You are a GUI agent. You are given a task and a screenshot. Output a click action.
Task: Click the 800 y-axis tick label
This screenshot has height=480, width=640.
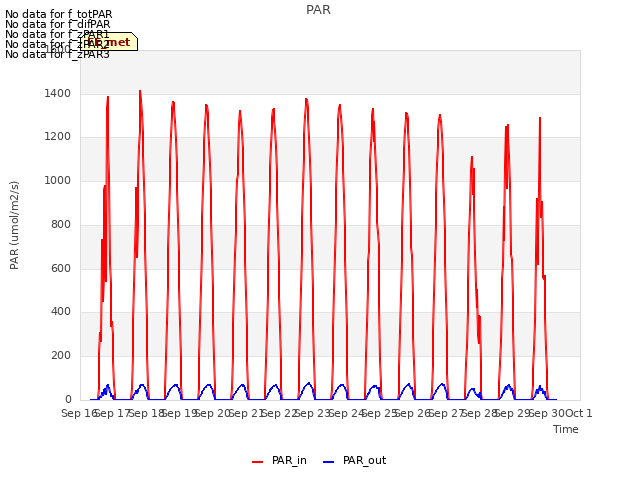pyautogui.click(x=61, y=224)
